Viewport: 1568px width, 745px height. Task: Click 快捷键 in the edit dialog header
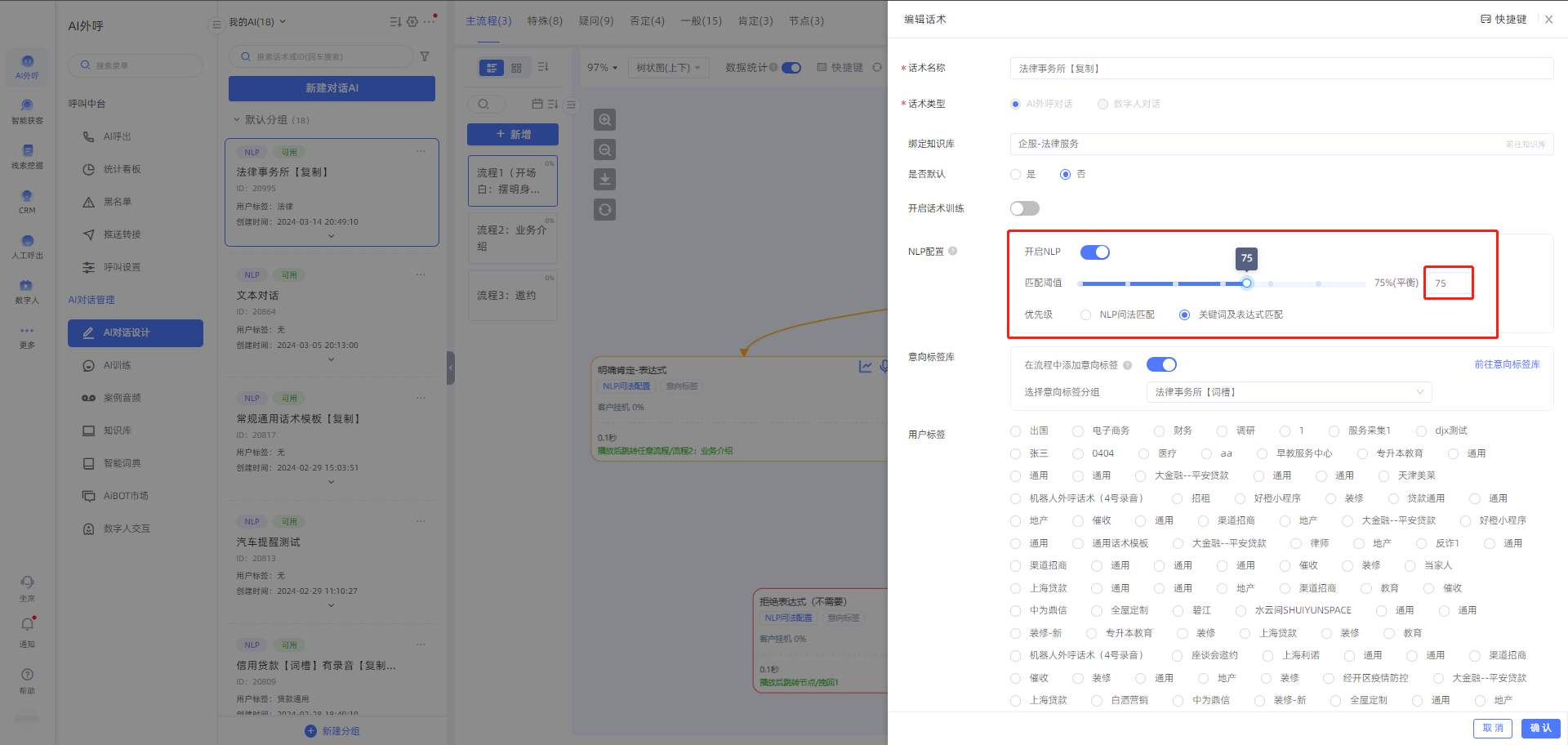[1503, 19]
